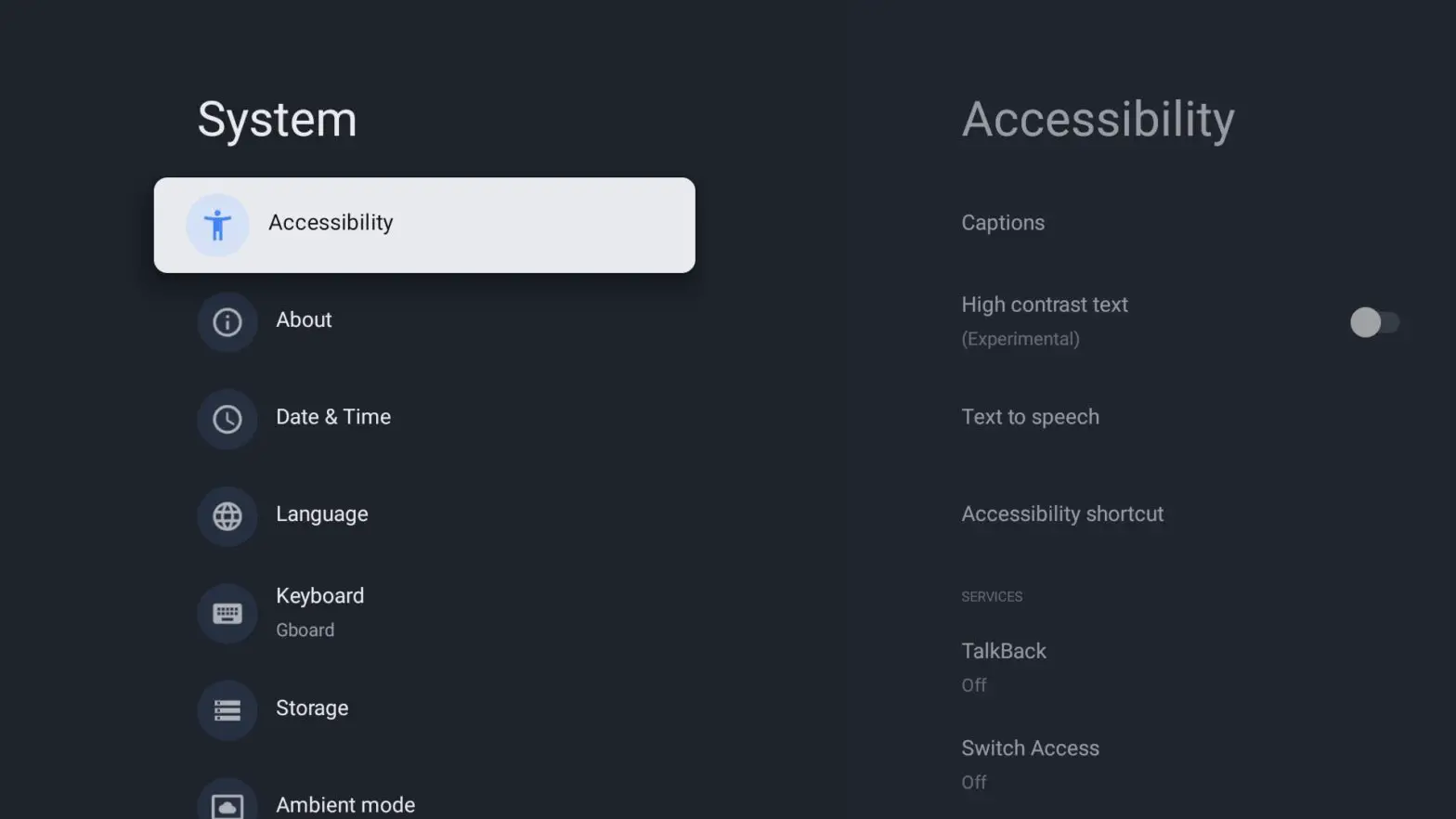The image size is (1456, 819).
Task: Open Accessibility shortcut options
Action: coord(1062,513)
